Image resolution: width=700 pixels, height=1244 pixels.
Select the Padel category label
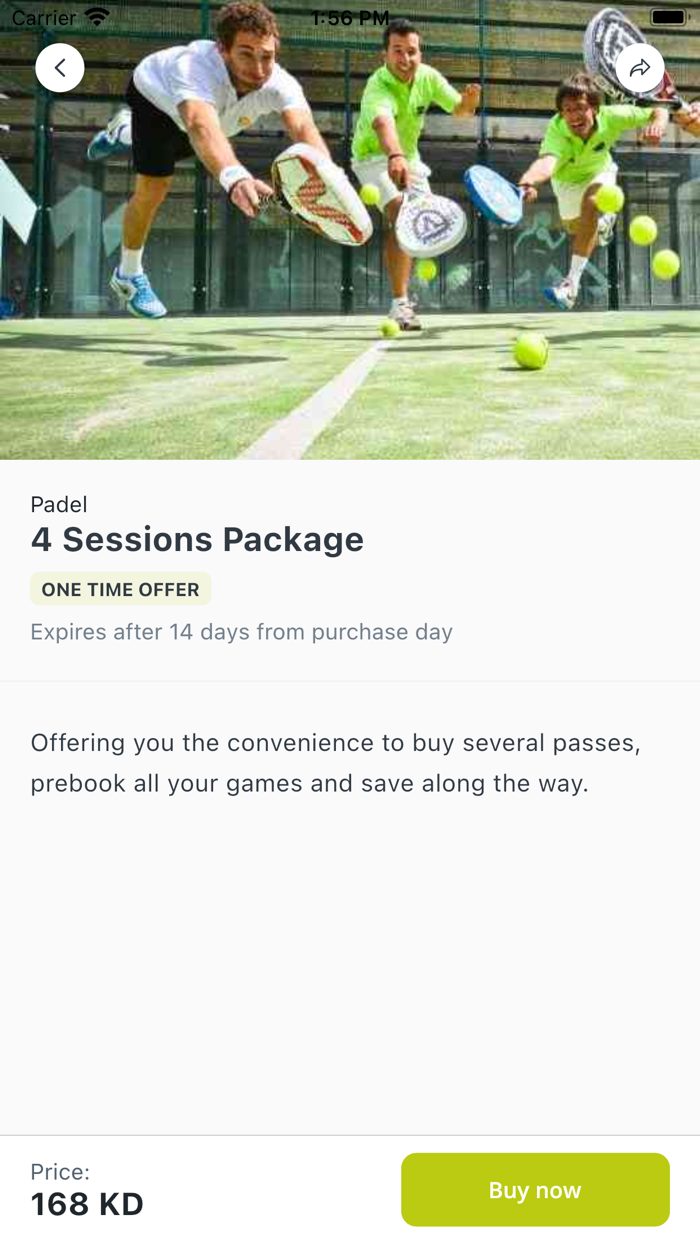point(59,504)
